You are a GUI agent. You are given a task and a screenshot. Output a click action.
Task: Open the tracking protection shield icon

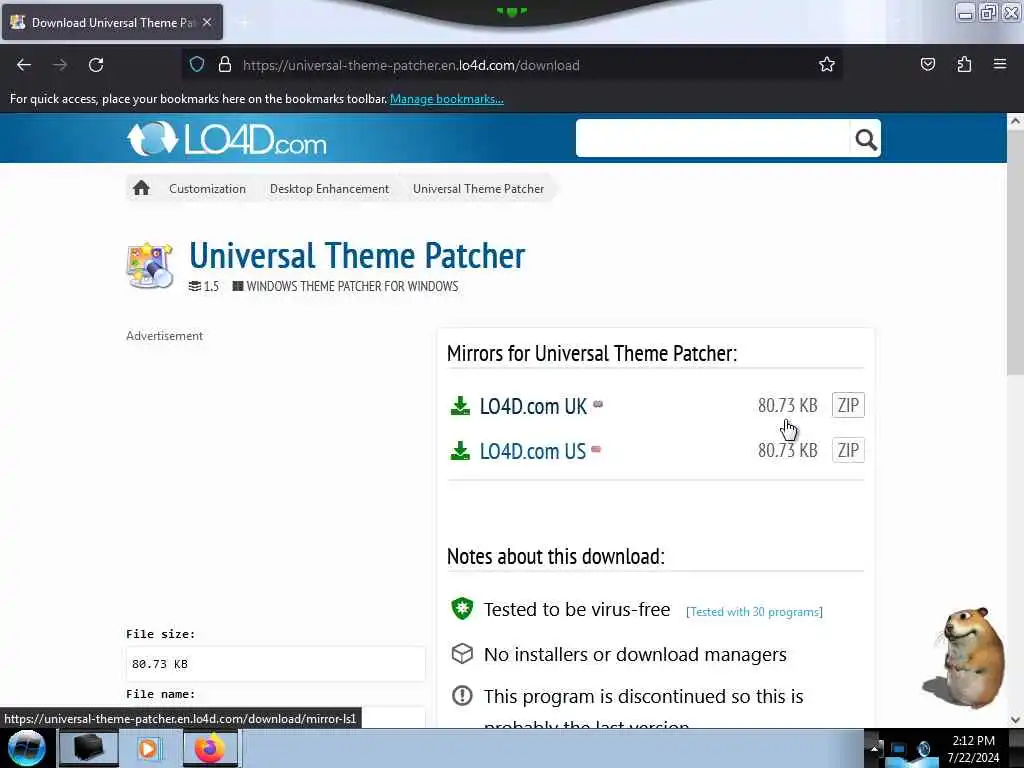tap(197, 64)
